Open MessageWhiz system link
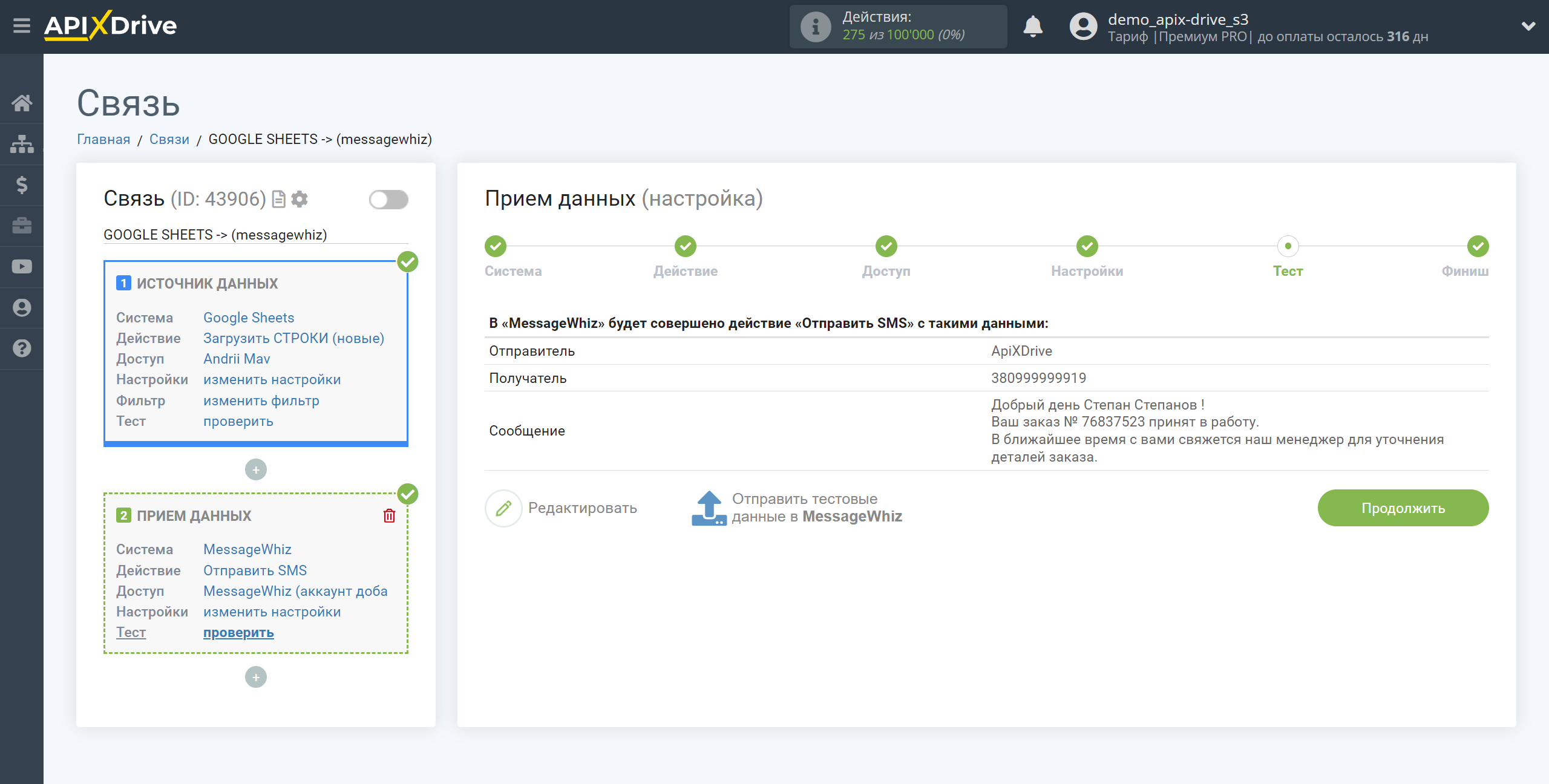The height and width of the screenshot is (784, 1549). coord(247,549)
